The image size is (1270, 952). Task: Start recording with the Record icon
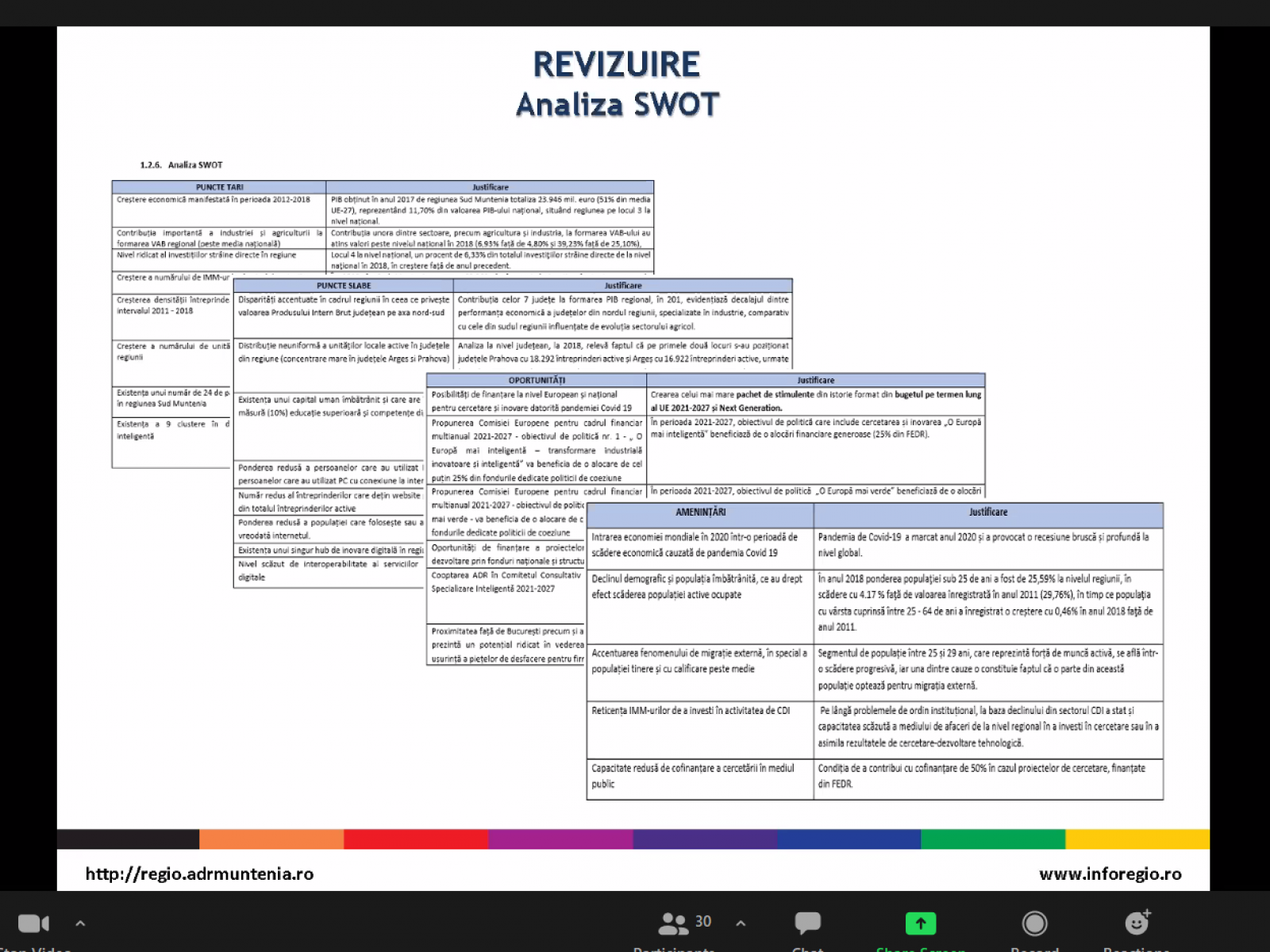[1034, 923]
